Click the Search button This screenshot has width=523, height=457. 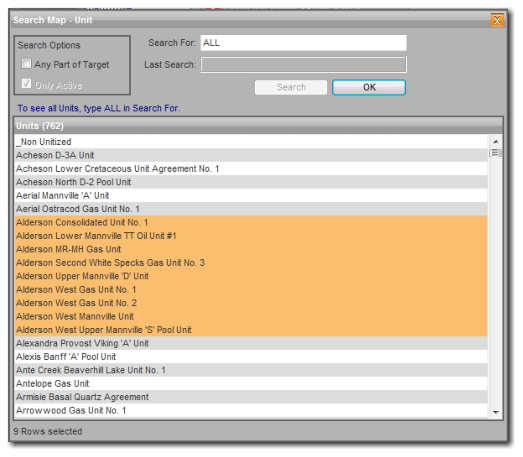(x=291, y=87)
